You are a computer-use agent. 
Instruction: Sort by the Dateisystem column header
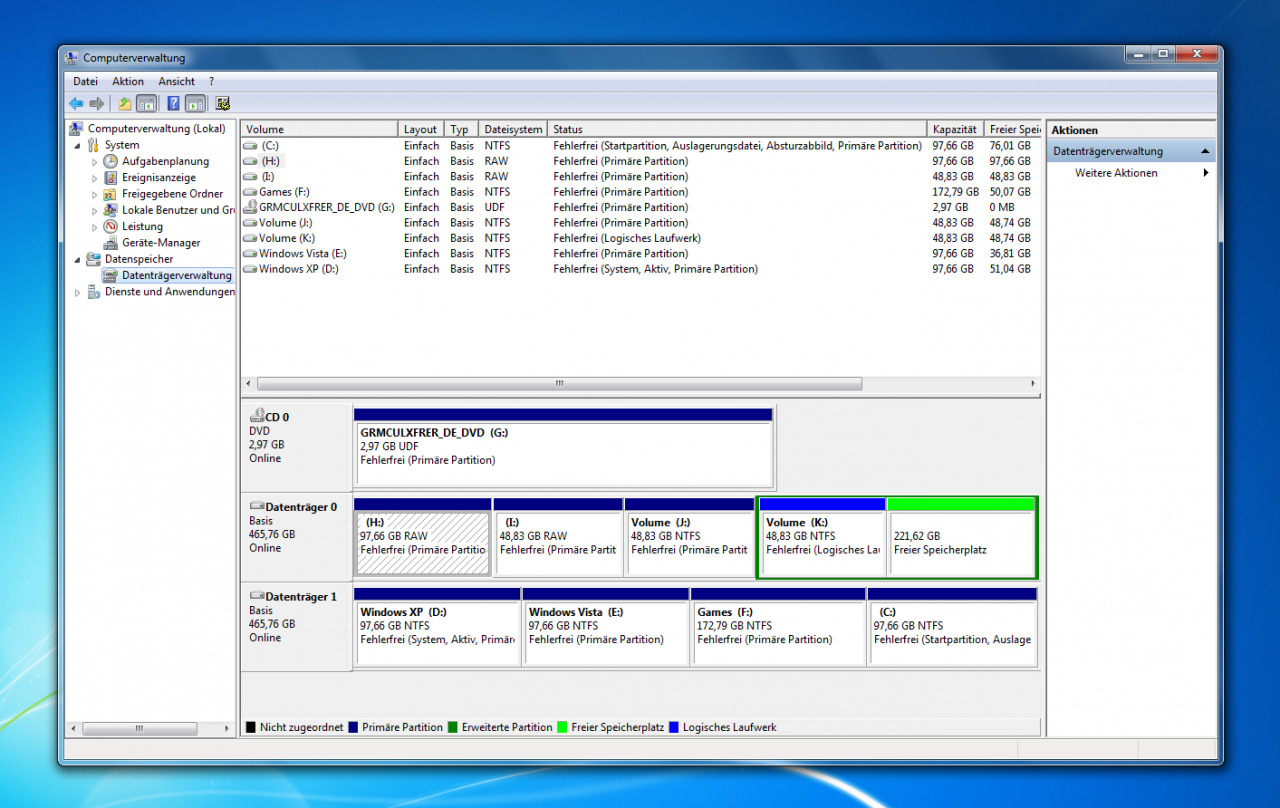[x=513, y=129]
